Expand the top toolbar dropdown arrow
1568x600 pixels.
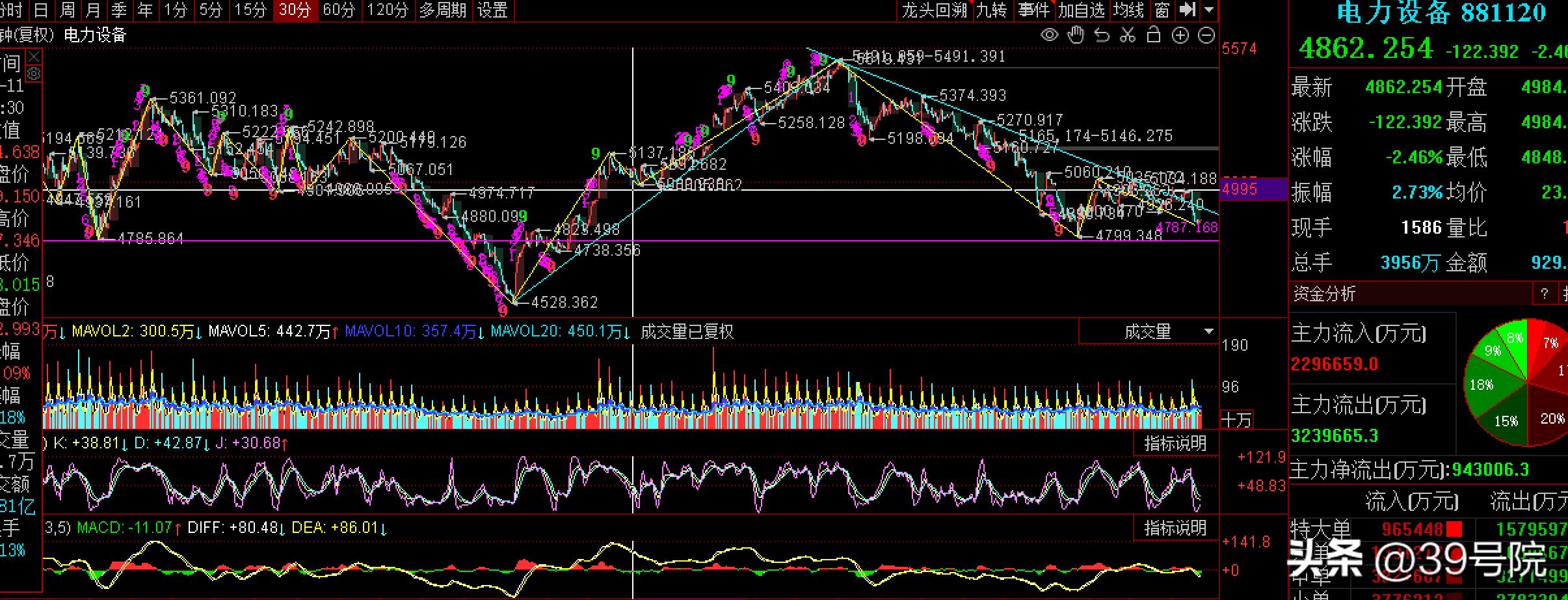coord(1209,10)
